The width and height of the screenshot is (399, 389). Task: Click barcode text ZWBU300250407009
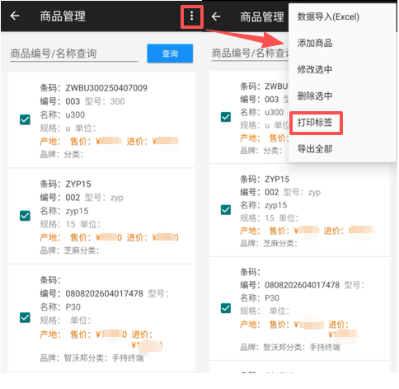pyautogui.click(x=106, y=88)
